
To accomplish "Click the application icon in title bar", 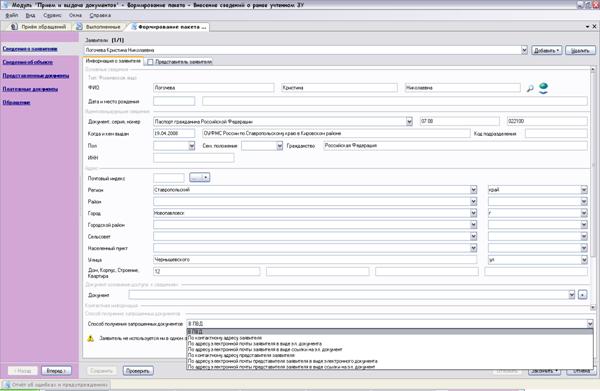I will [x=5, y=5].
